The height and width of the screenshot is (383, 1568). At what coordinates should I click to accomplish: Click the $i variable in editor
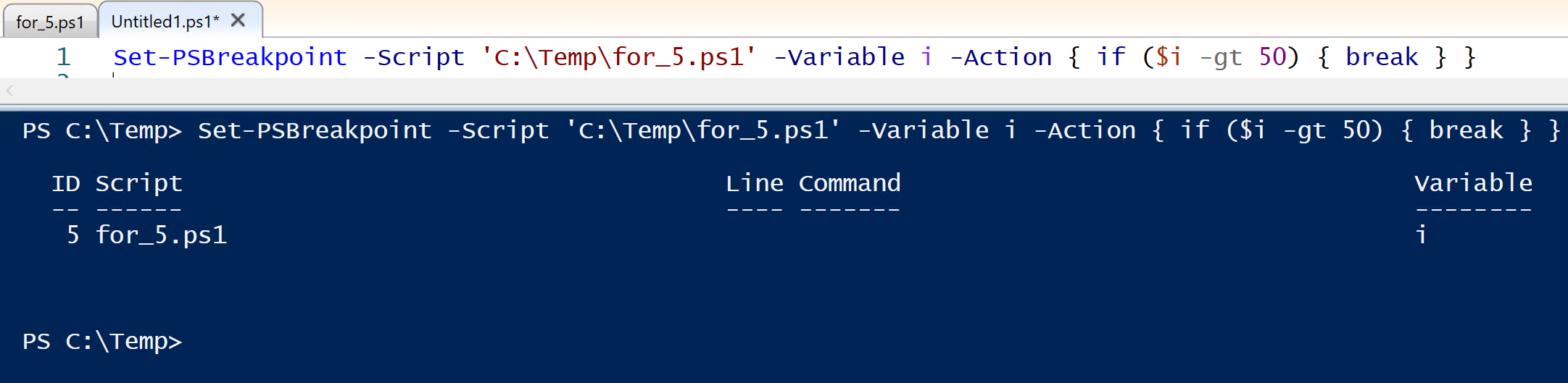(1169, 56)
